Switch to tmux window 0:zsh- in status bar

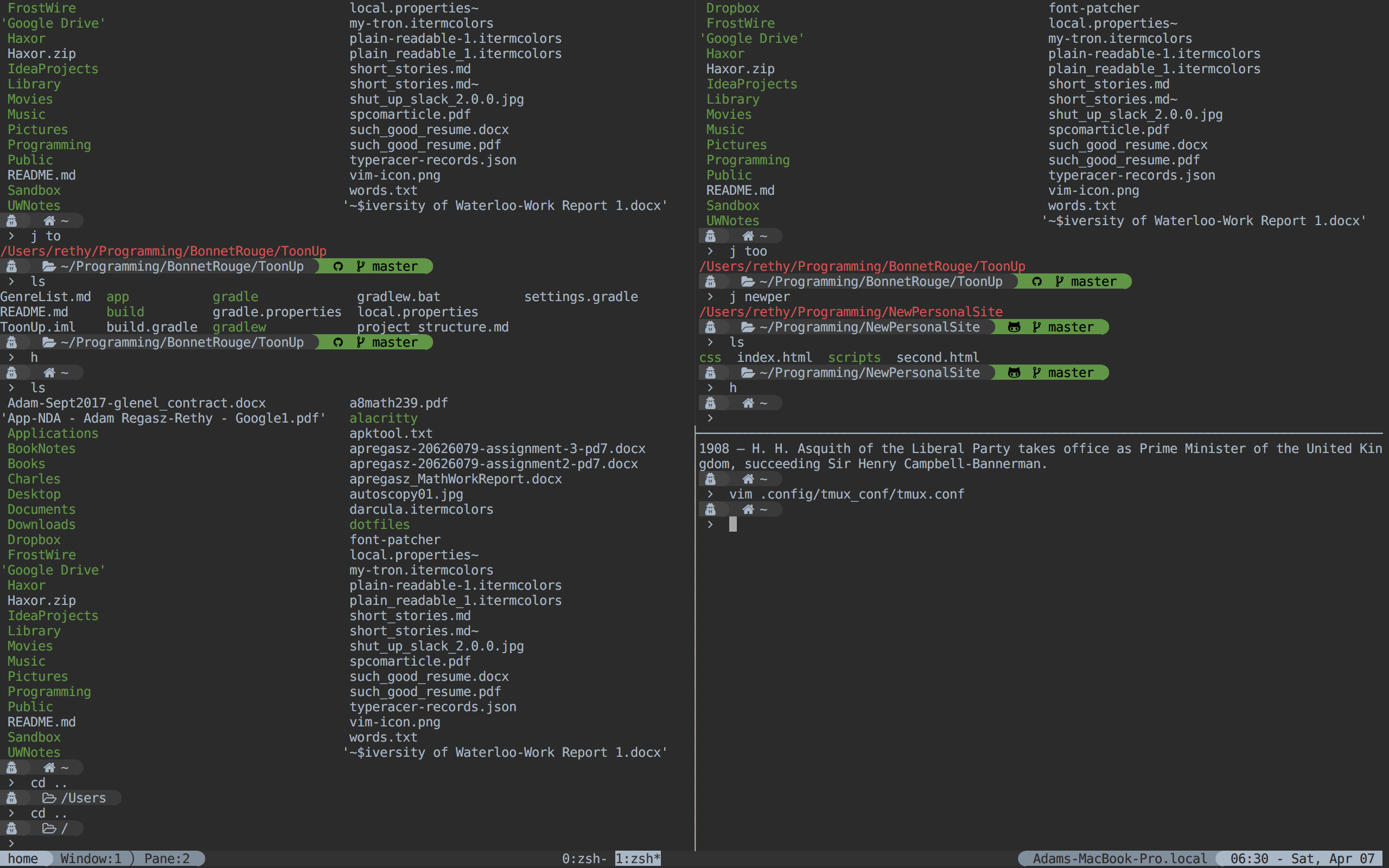point(584,859)
